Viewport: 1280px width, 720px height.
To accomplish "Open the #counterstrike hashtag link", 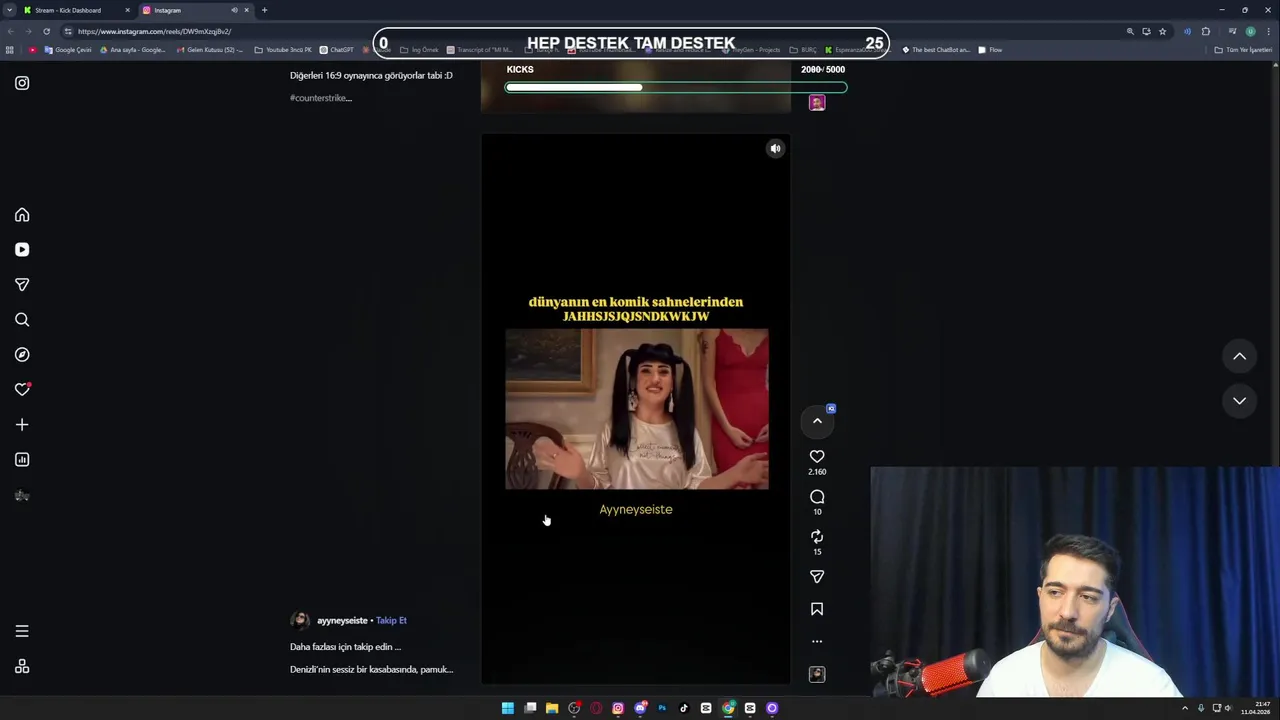I will pyautogui.click(x=320, y=98).
